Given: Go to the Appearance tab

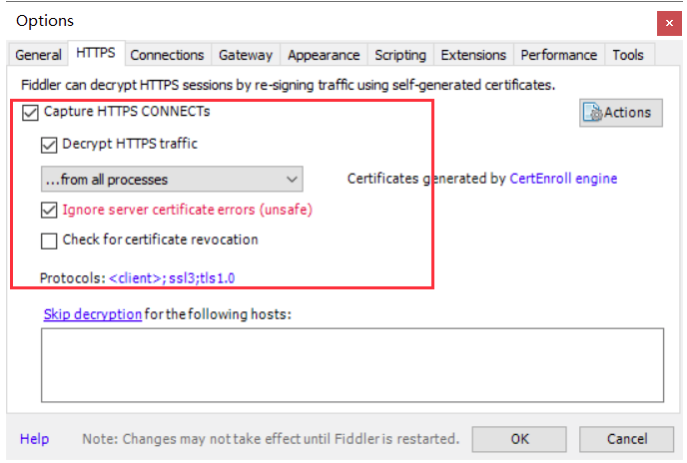Looking at the screenshot, I should pyautogui.click(x=323, y=55).
